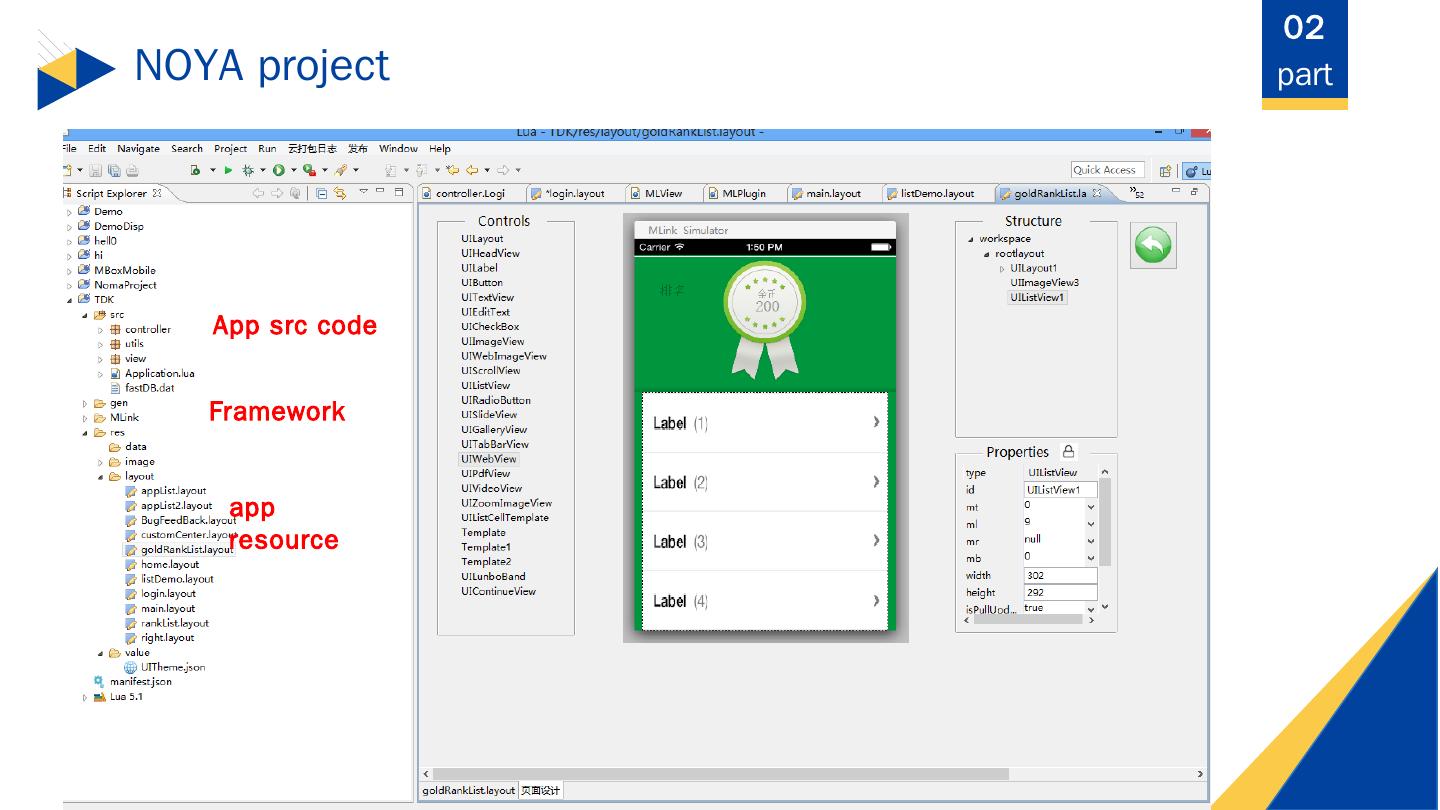1440x810 pixels.
Task: Expand the controller package node
Action: click(100, 330)
